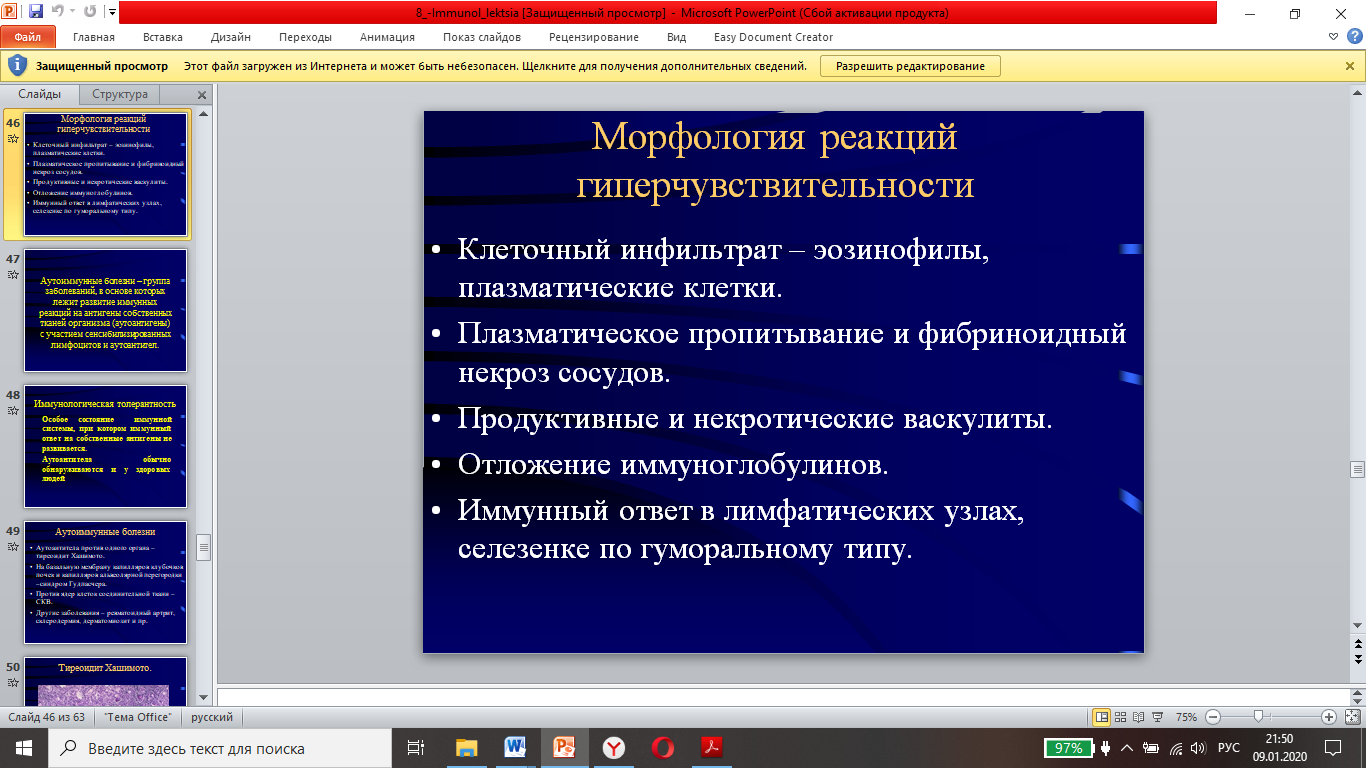Click thumbnail pane scrollbar up arrow
Viewport: 1366px width, 768px height.
click(204, 115)
